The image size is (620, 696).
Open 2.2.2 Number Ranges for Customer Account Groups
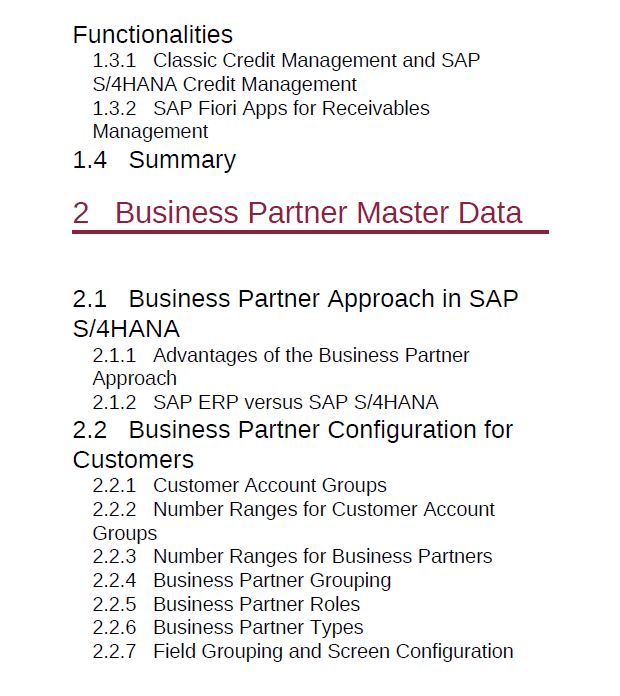293,521
